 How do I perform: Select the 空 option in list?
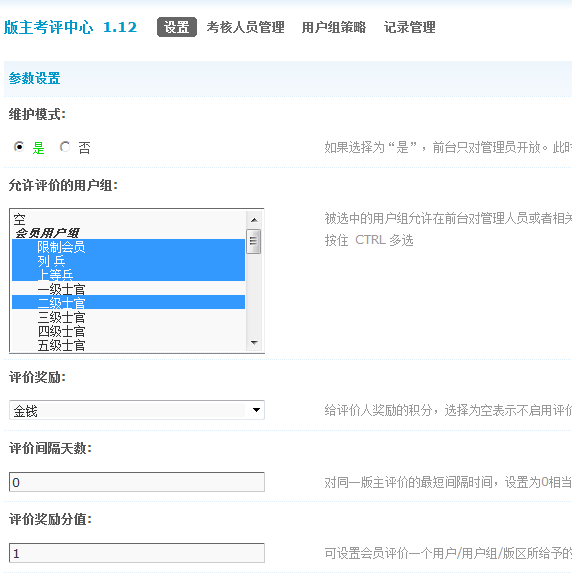click(x=128, y=219)
